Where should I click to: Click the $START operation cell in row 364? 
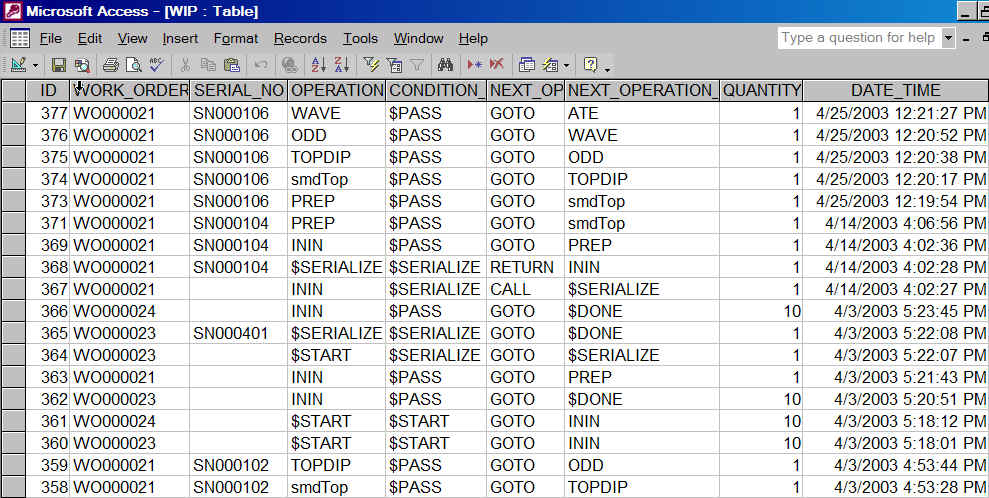337,356
